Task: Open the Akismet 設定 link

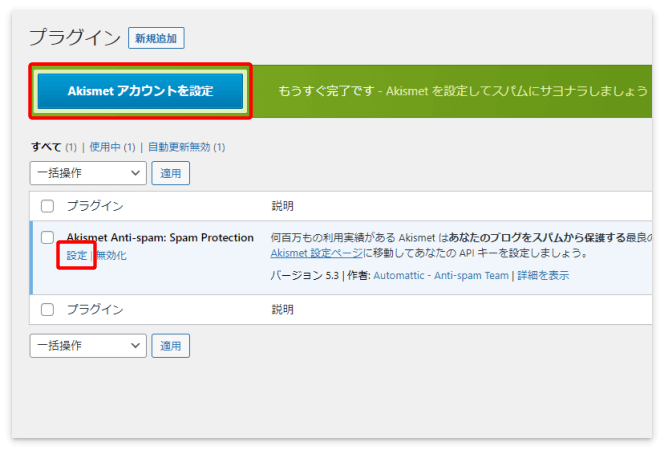Action: [x=77, y=255]
